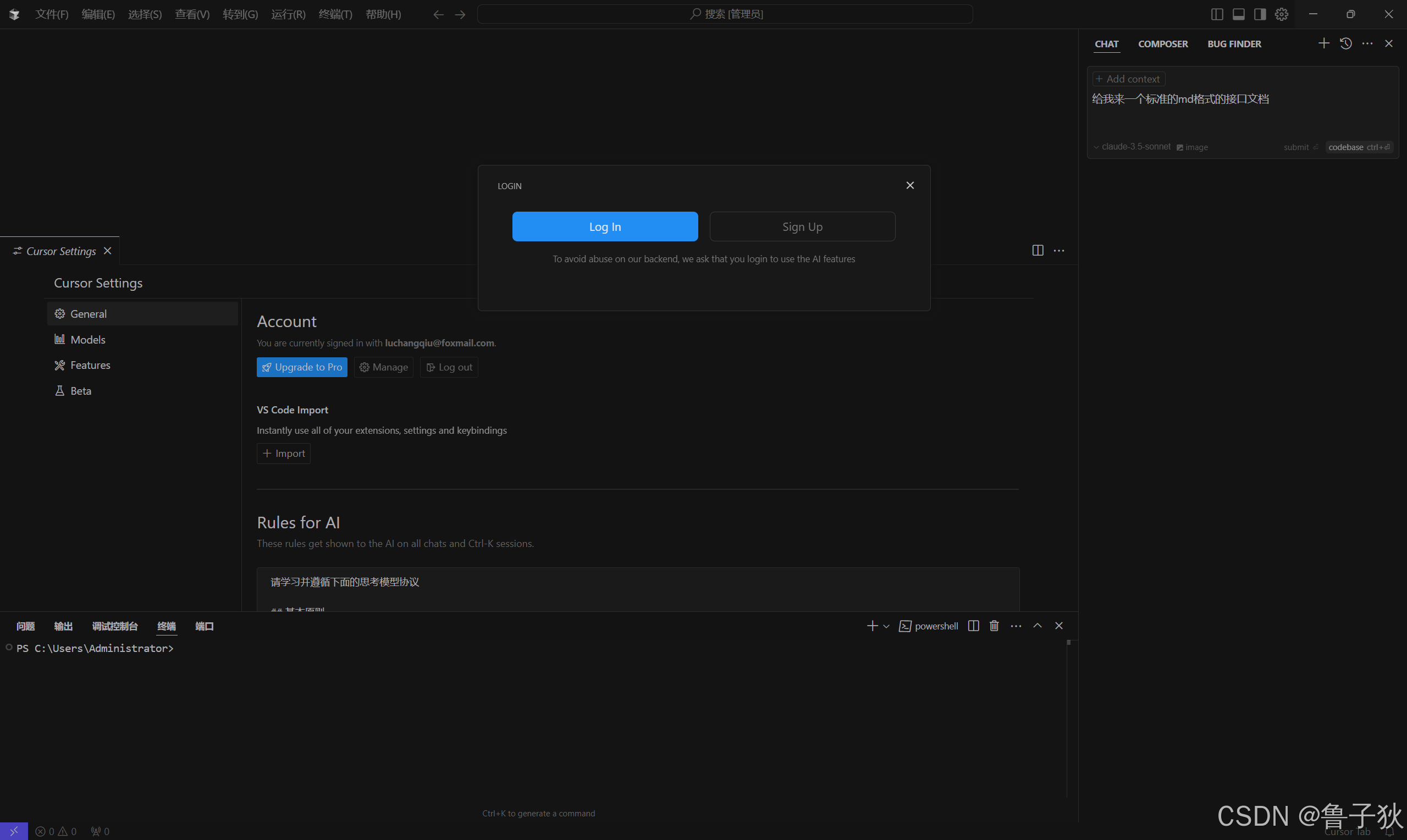
Task: Click the search box in title bar
Action: click(725, 14)
